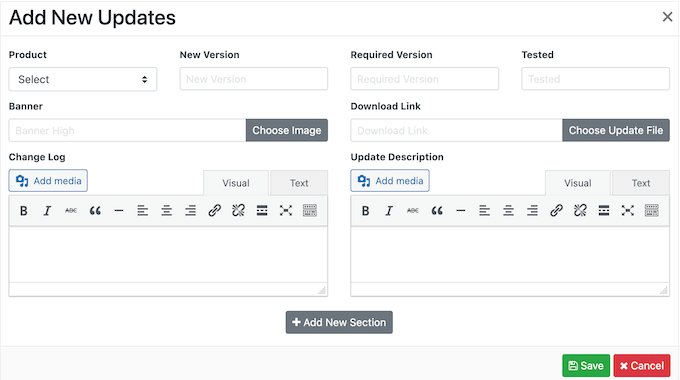Click Italic in the Change Log editor
This screenshot has width=680, height=380.
coord(47,211)
